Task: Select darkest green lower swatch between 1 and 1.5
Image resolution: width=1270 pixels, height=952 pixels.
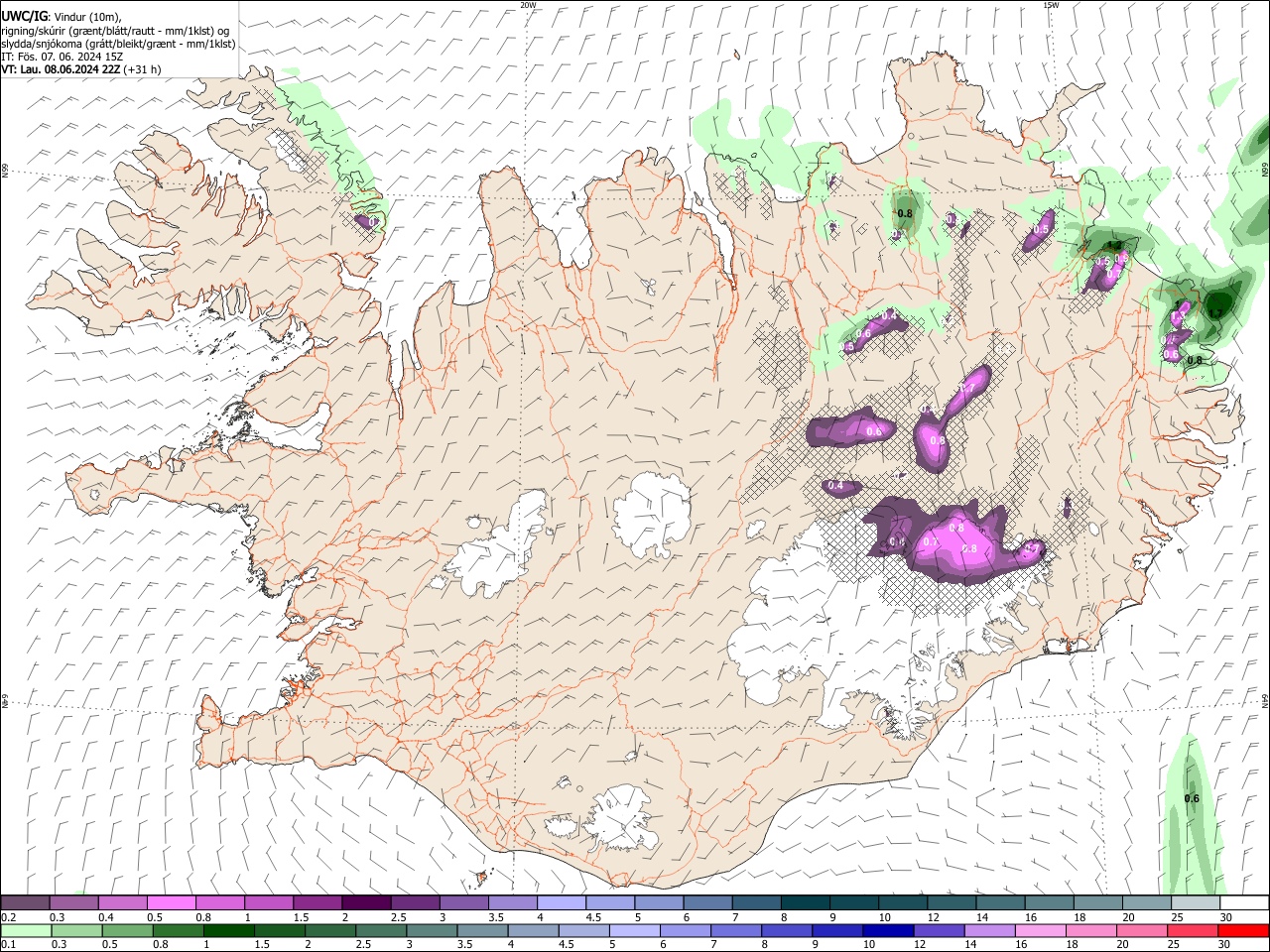Action: [x=229, y=931]
